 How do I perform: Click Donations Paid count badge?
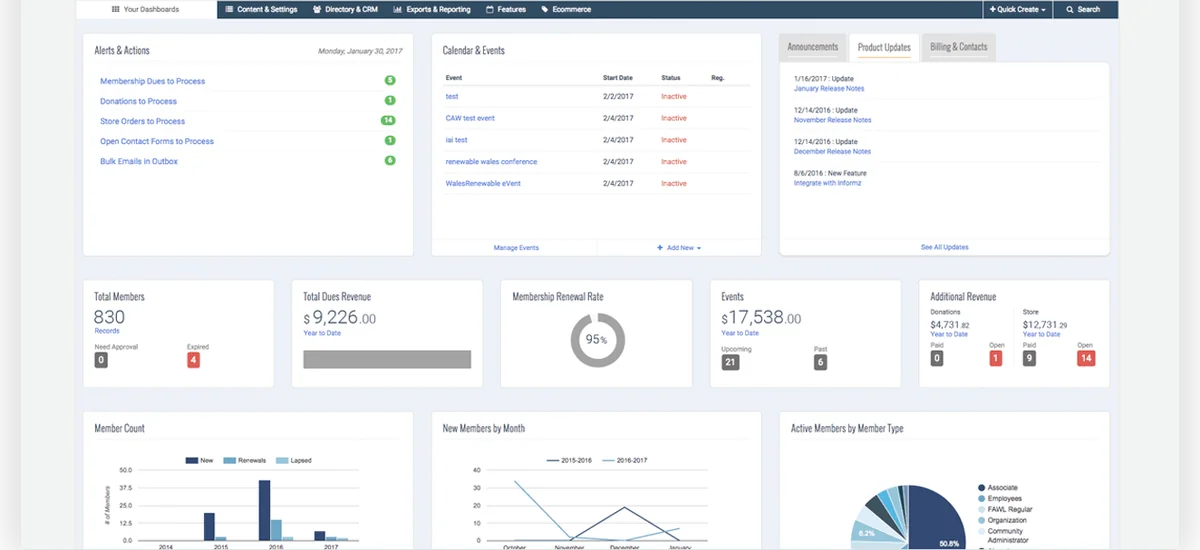[x=937, y=358]
